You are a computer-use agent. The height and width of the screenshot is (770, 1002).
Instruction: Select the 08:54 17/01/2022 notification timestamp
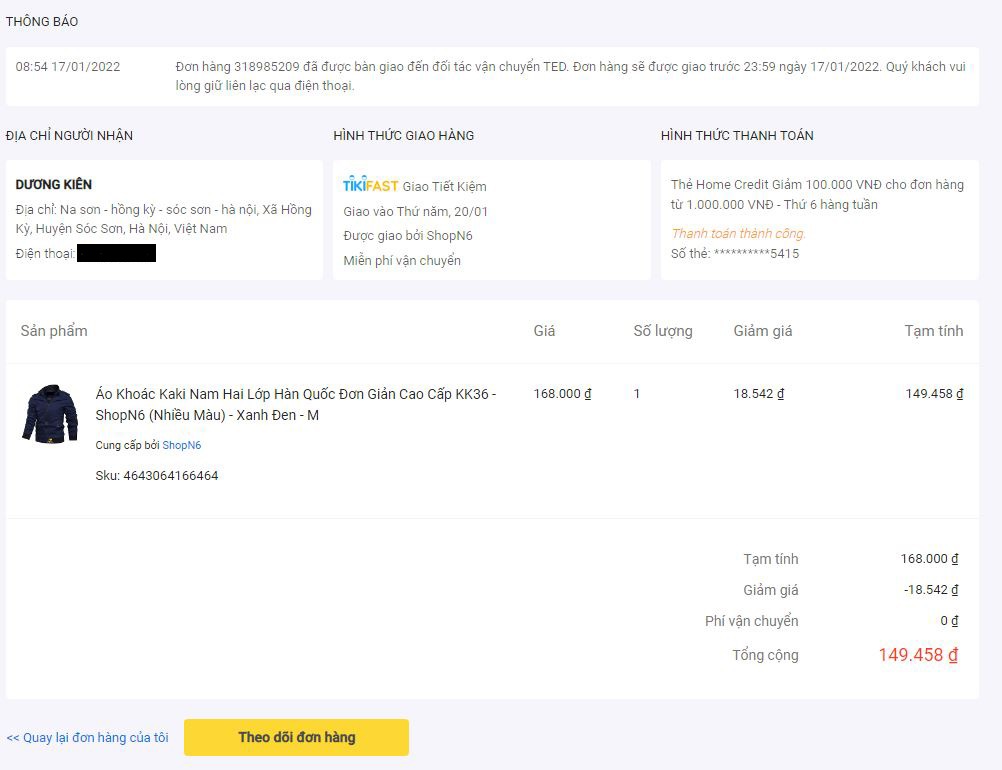click(68, 67)
